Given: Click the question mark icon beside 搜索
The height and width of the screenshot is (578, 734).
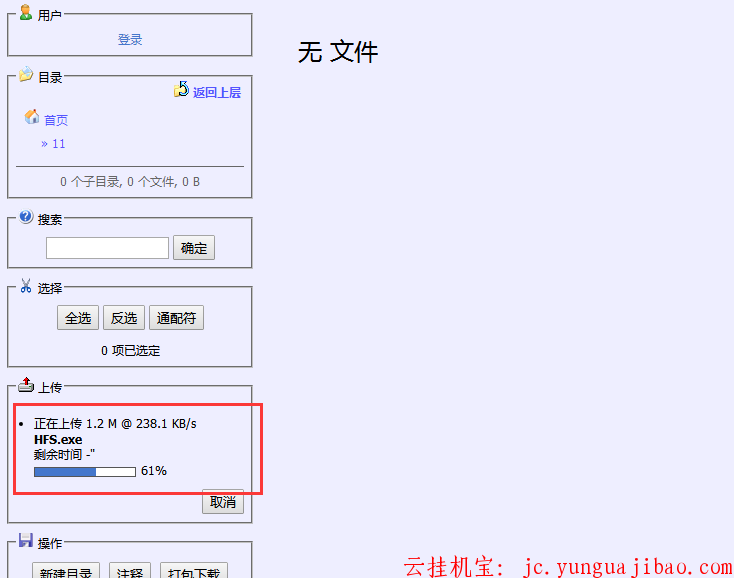Looking at the screenshot, I should [26, 217].
